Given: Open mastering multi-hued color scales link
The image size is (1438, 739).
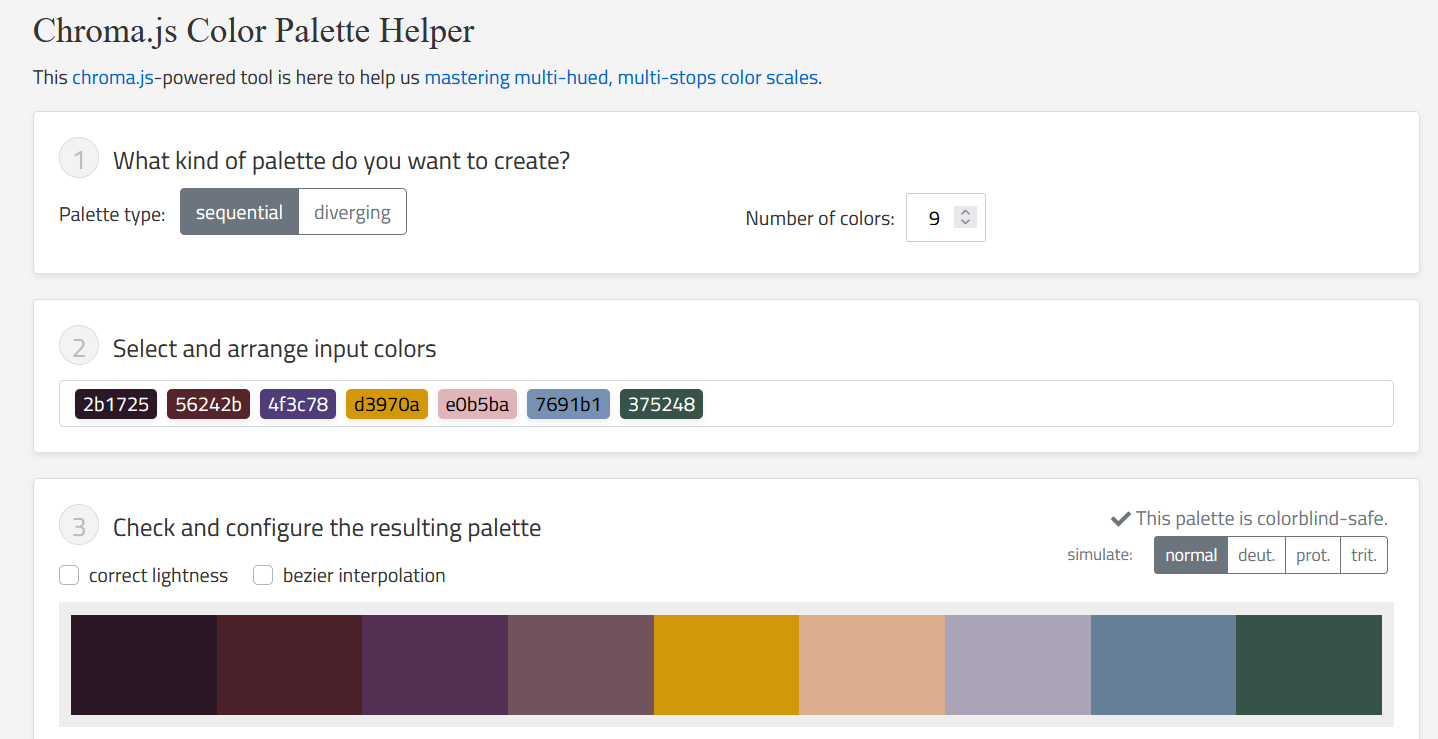Looking at the screenshot, I should pyautogui.click(x=621, y=77).
